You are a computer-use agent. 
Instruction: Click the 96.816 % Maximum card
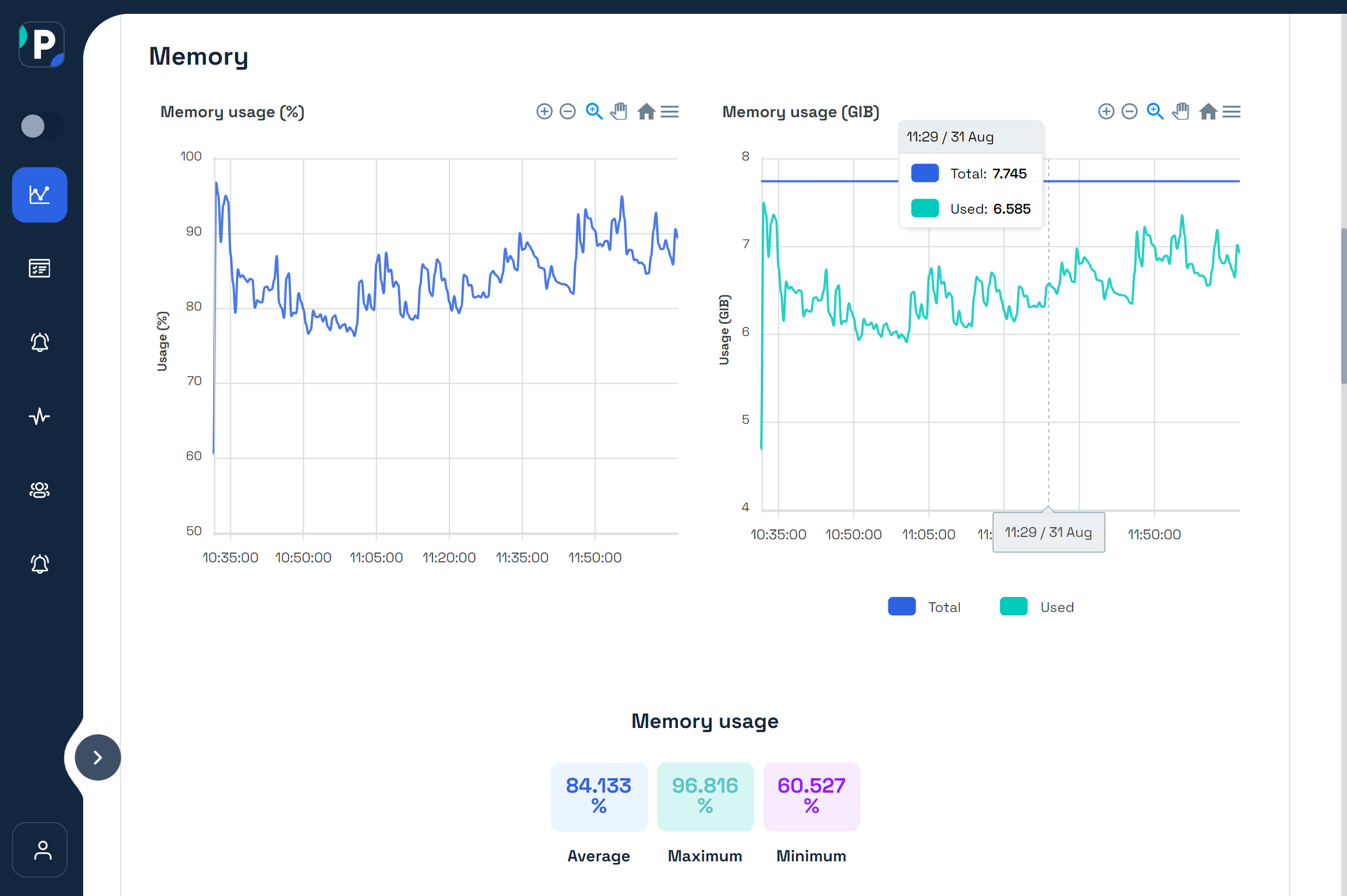tap(705, 797)
